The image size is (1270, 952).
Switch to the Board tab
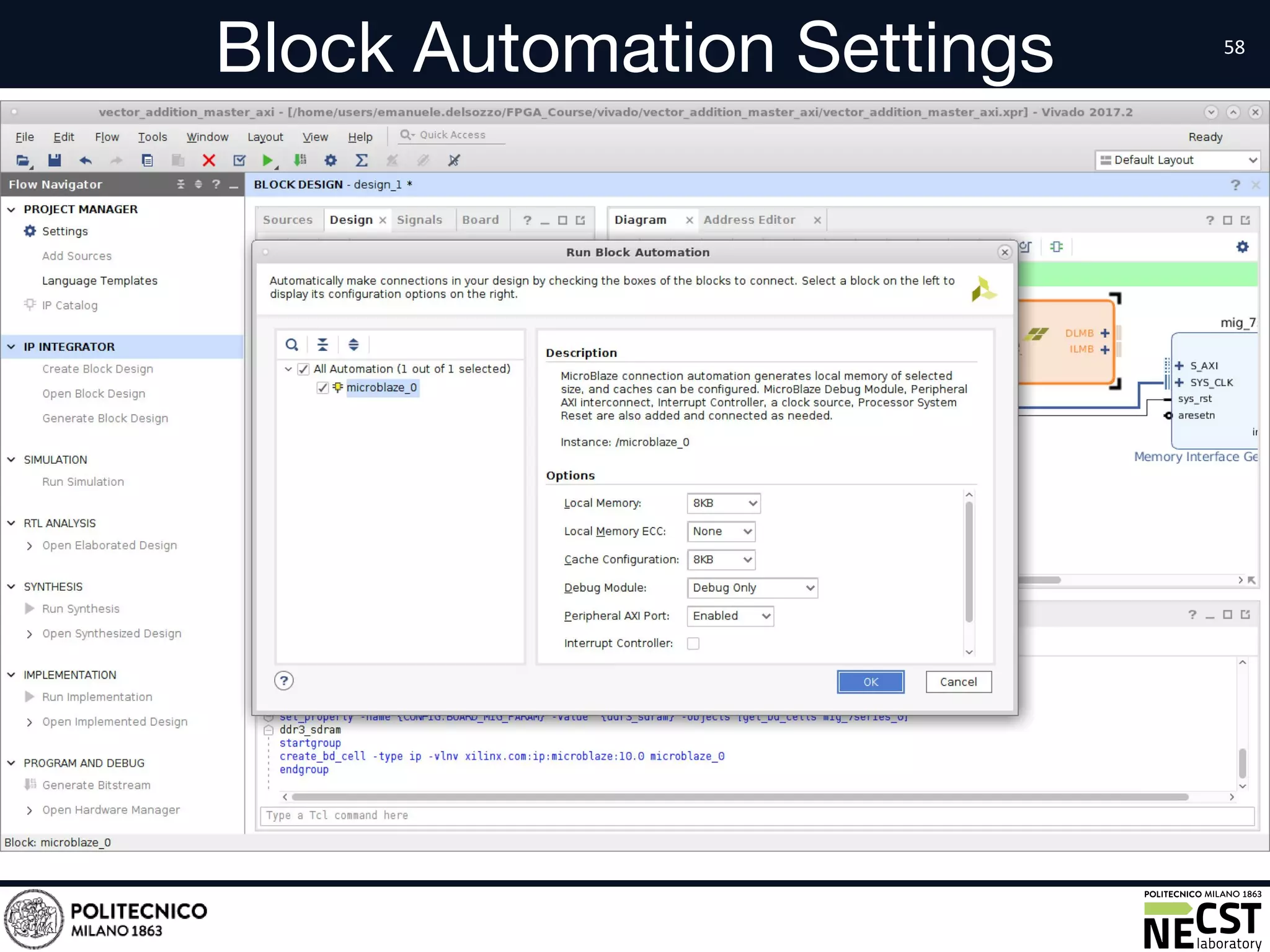point(481,220)
